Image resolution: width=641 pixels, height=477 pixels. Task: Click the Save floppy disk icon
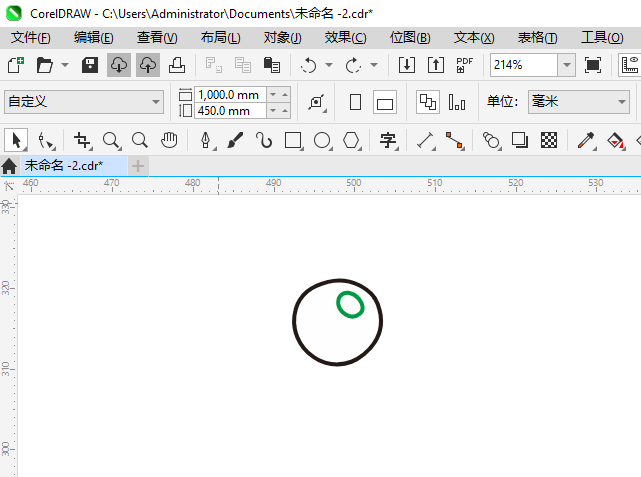pyautogui.click(x=89, y=65)
